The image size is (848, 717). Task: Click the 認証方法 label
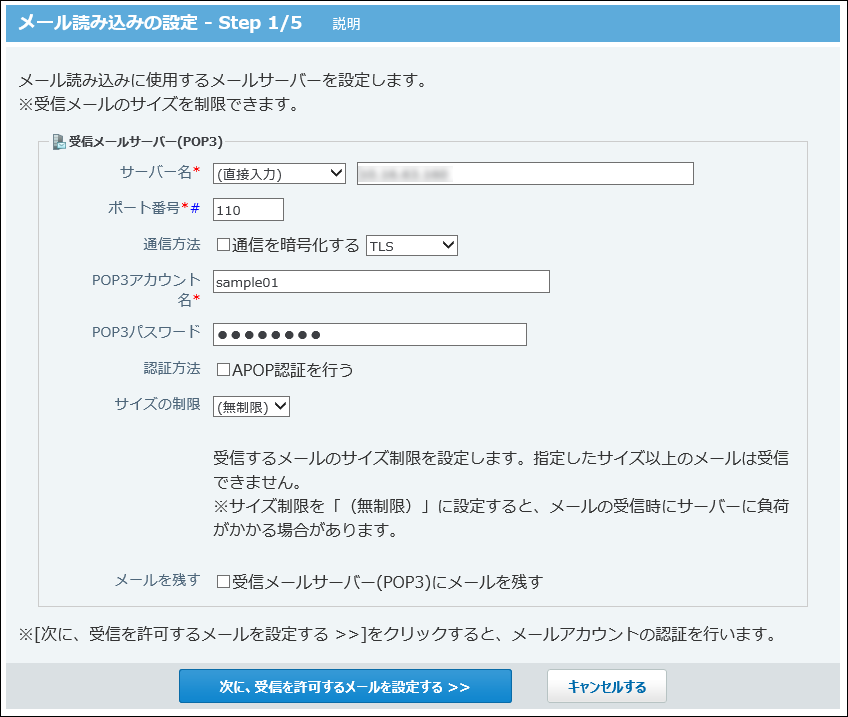[171, 369]
